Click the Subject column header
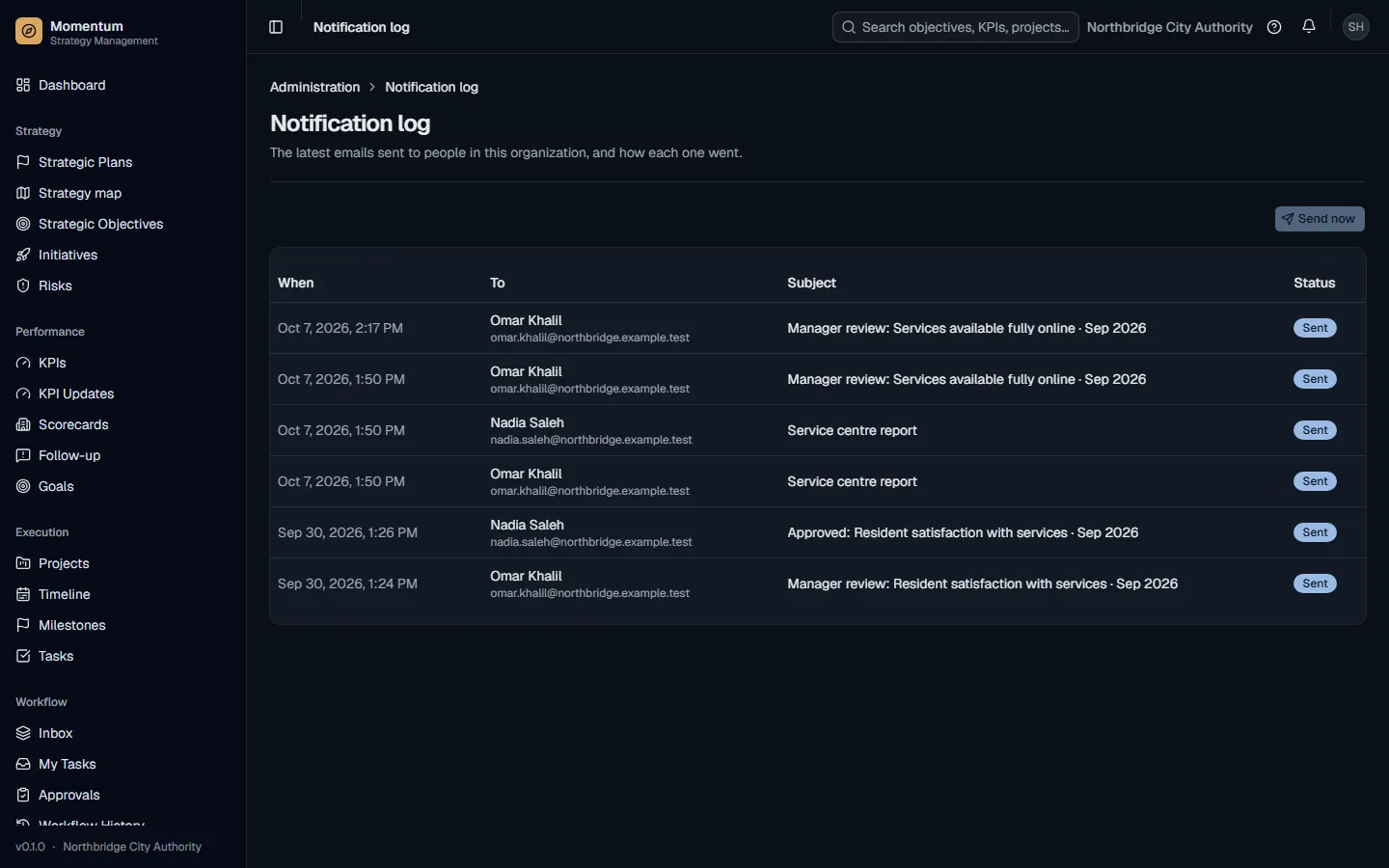 coord(811,283)
